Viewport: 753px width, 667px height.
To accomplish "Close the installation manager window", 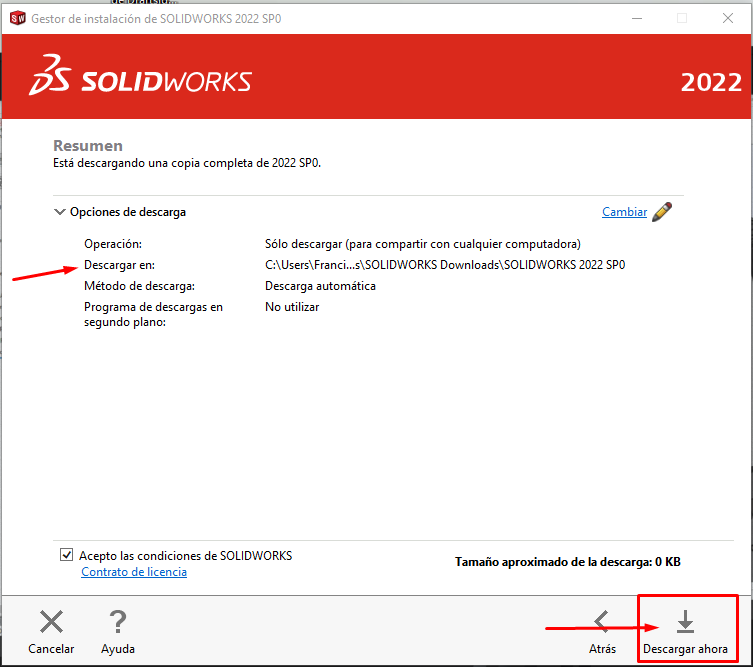I will 728,18.
